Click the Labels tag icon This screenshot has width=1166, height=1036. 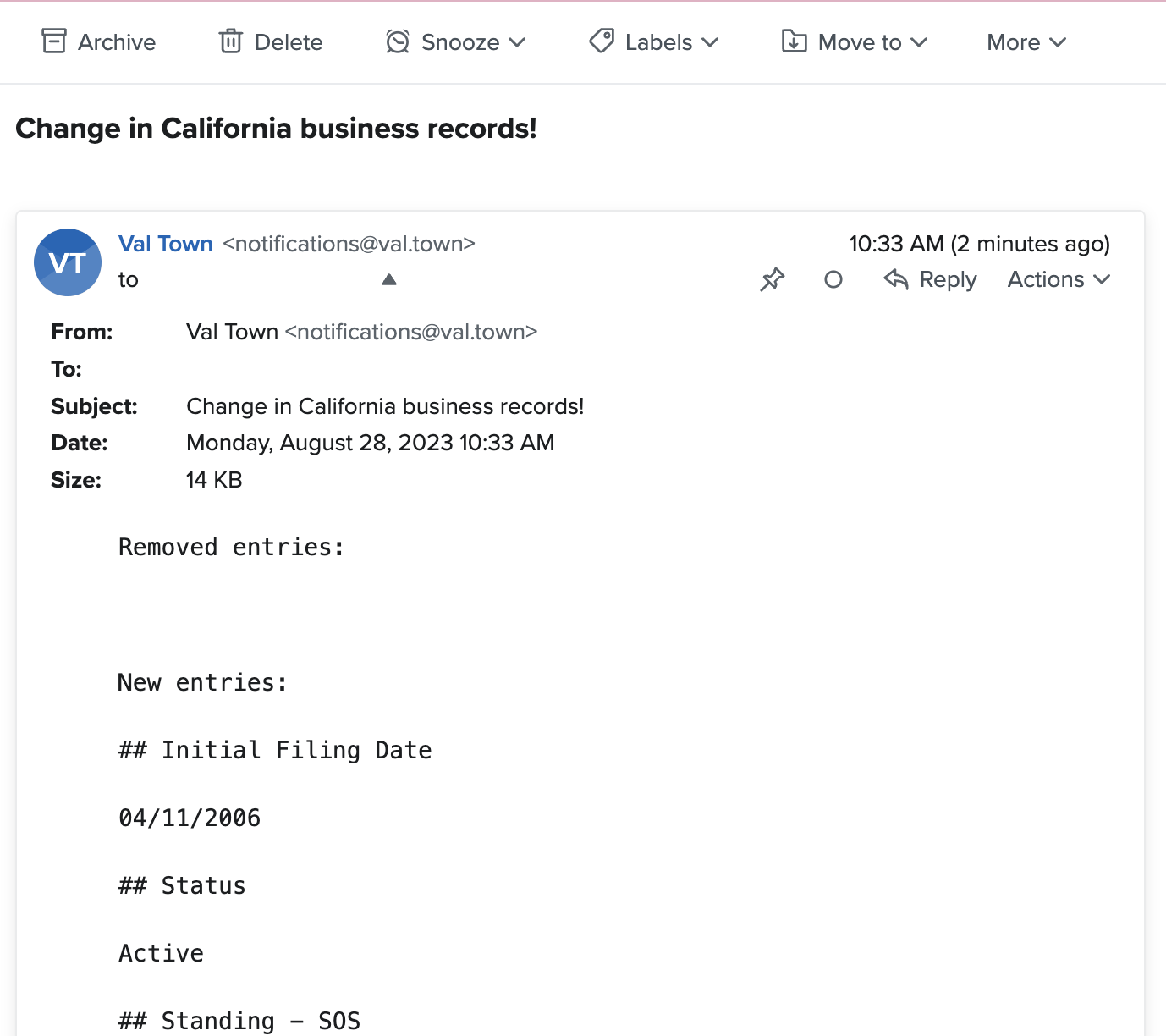[x=602, y=41]
